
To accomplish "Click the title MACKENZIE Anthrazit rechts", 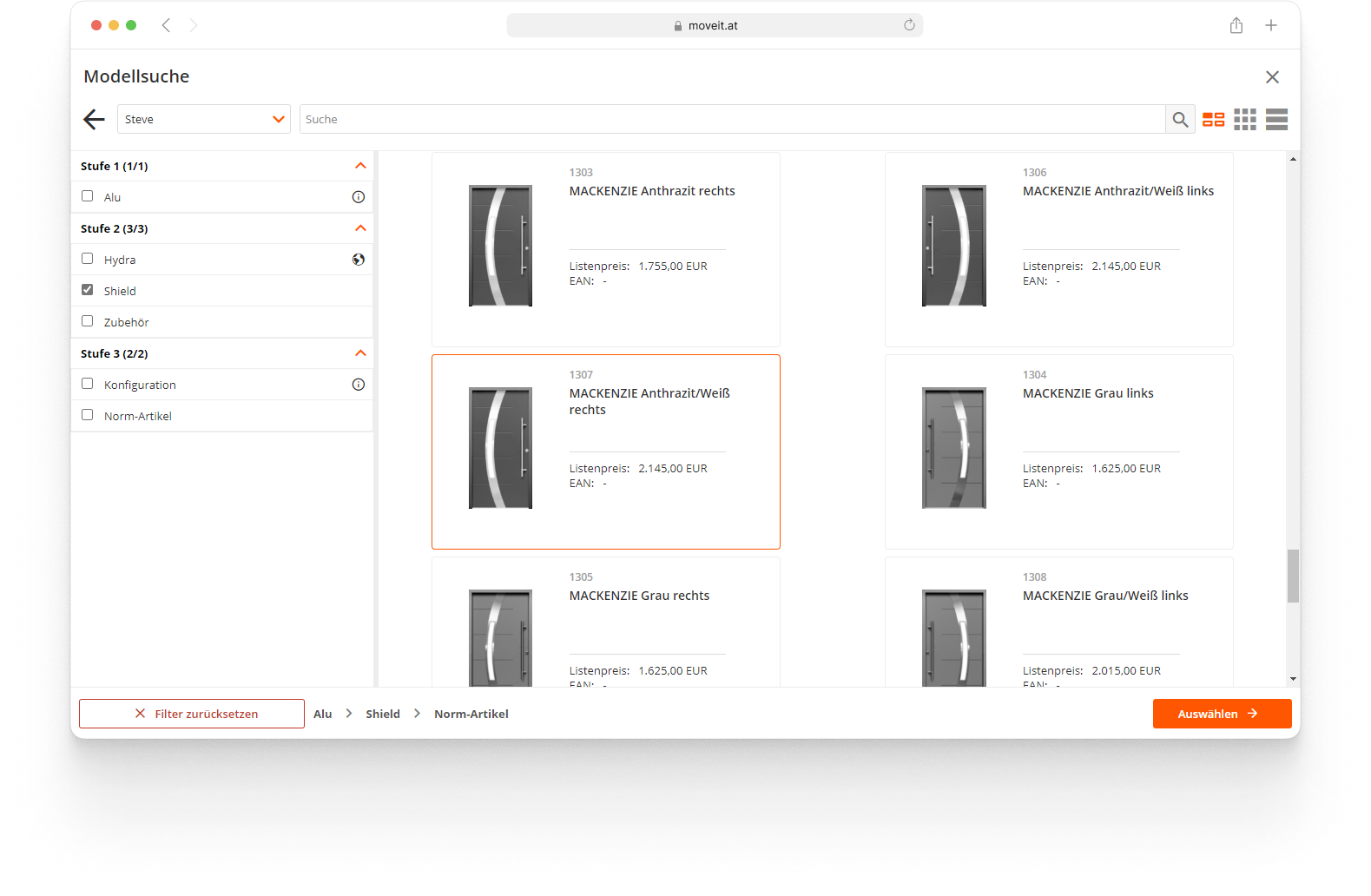I will (652, 191).
